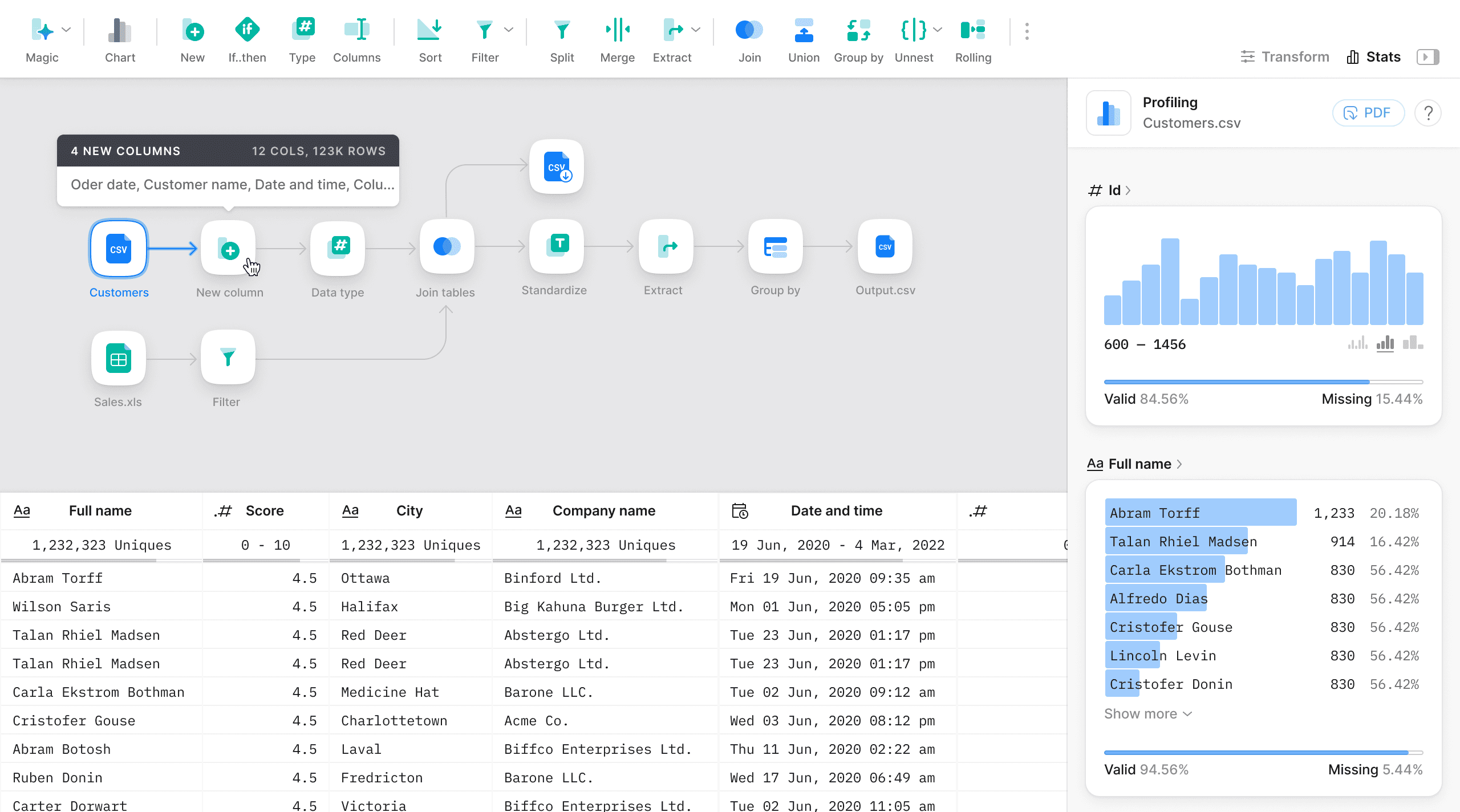The height and width of the screenshot is (812, 1460).
Task: Switch Id histogram to medium bars view
Action: [1385, 343]
